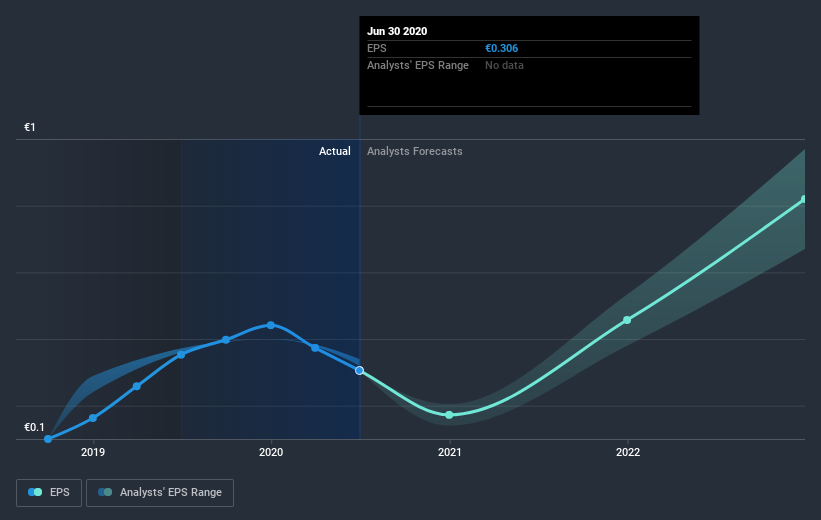Toggle the EPS legend series
Viewport: 821px width, 520px height.
(49, 492)
